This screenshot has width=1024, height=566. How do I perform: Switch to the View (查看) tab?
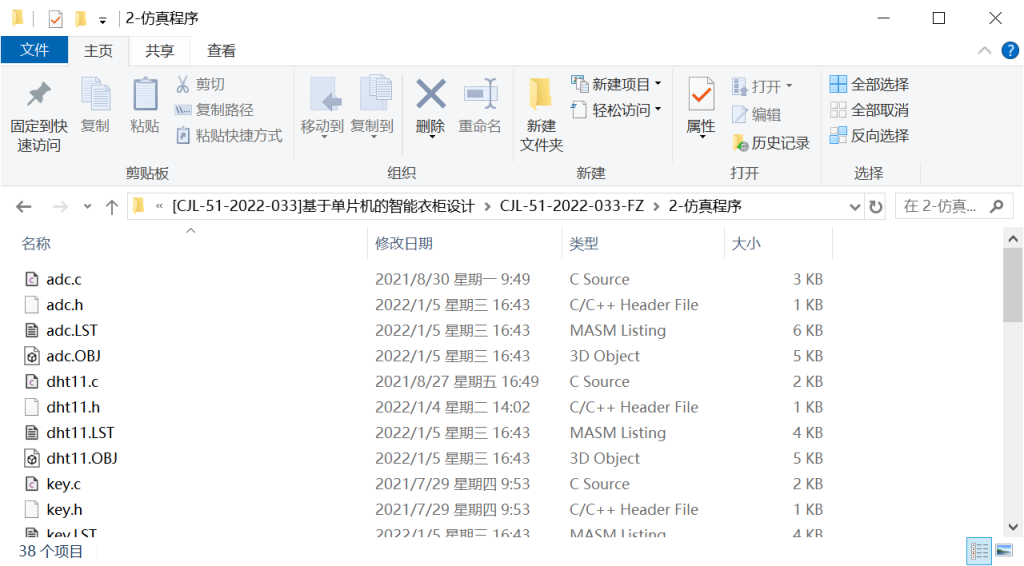pos(221,51)
